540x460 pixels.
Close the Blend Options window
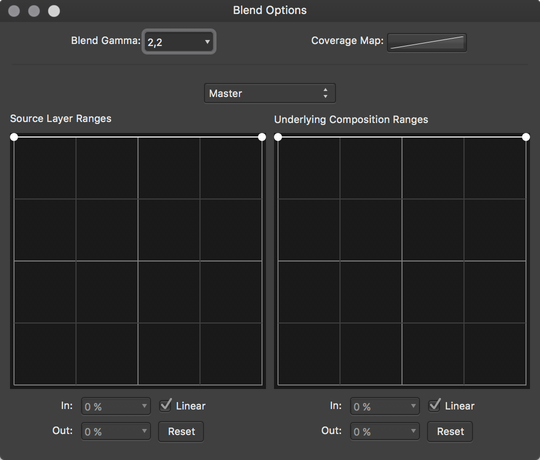coord(14,11)
